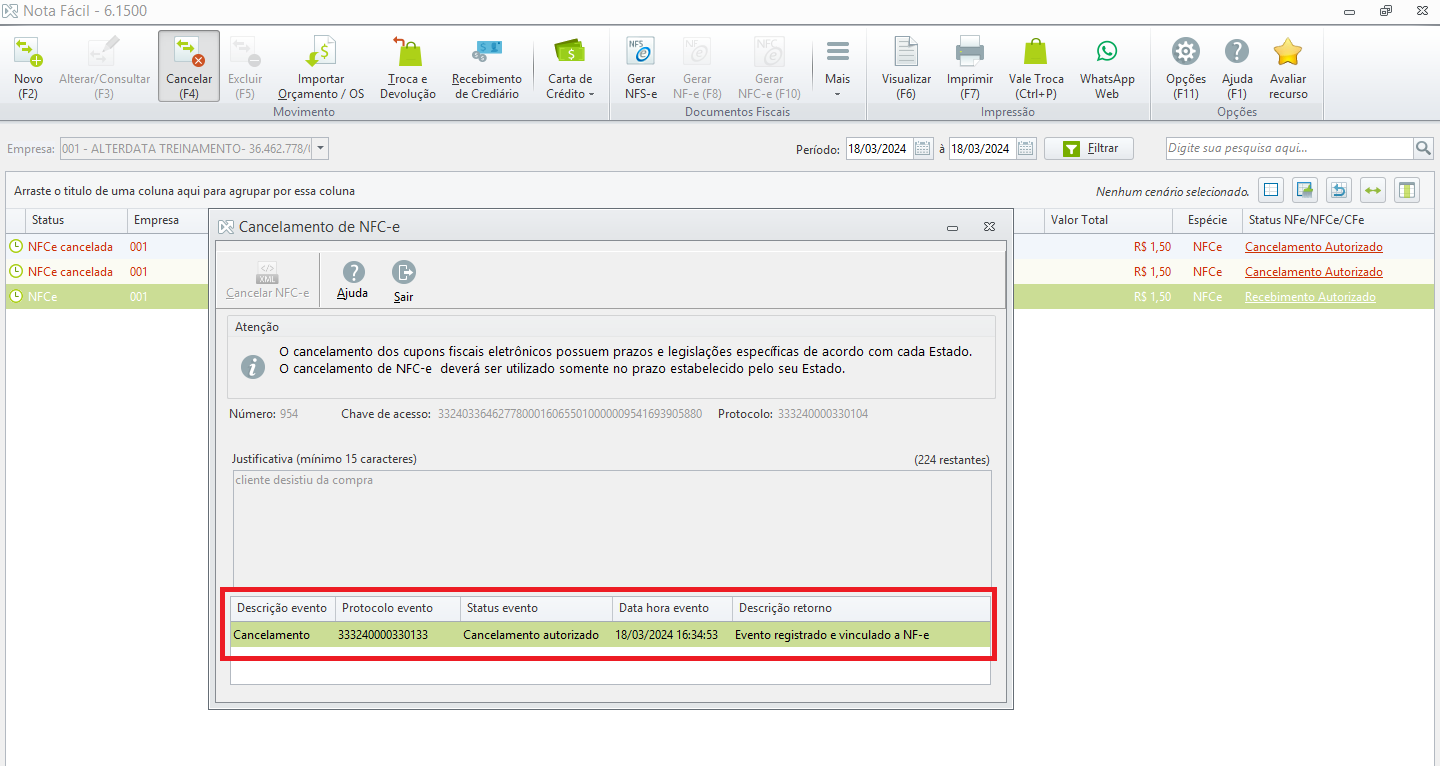Open the Empresa dropdown
Viewport: 1440px width, 766px height.
pos(320,149)
